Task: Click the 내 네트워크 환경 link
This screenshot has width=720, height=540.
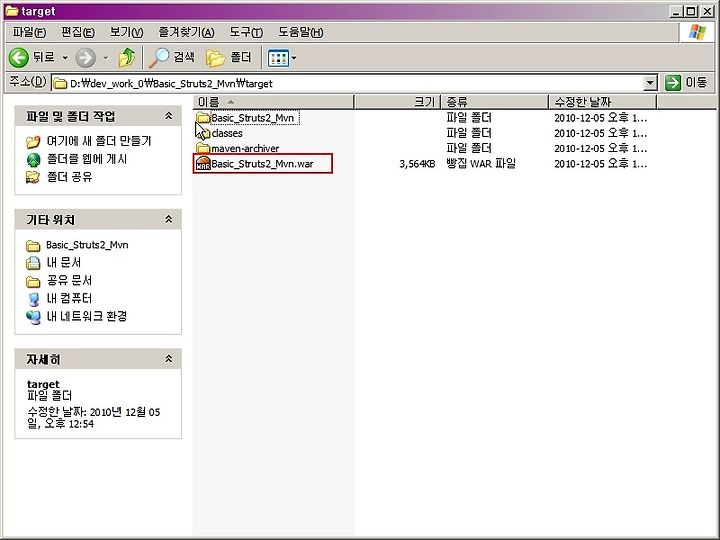Action: pyautogui.click(x=87, y=316)
